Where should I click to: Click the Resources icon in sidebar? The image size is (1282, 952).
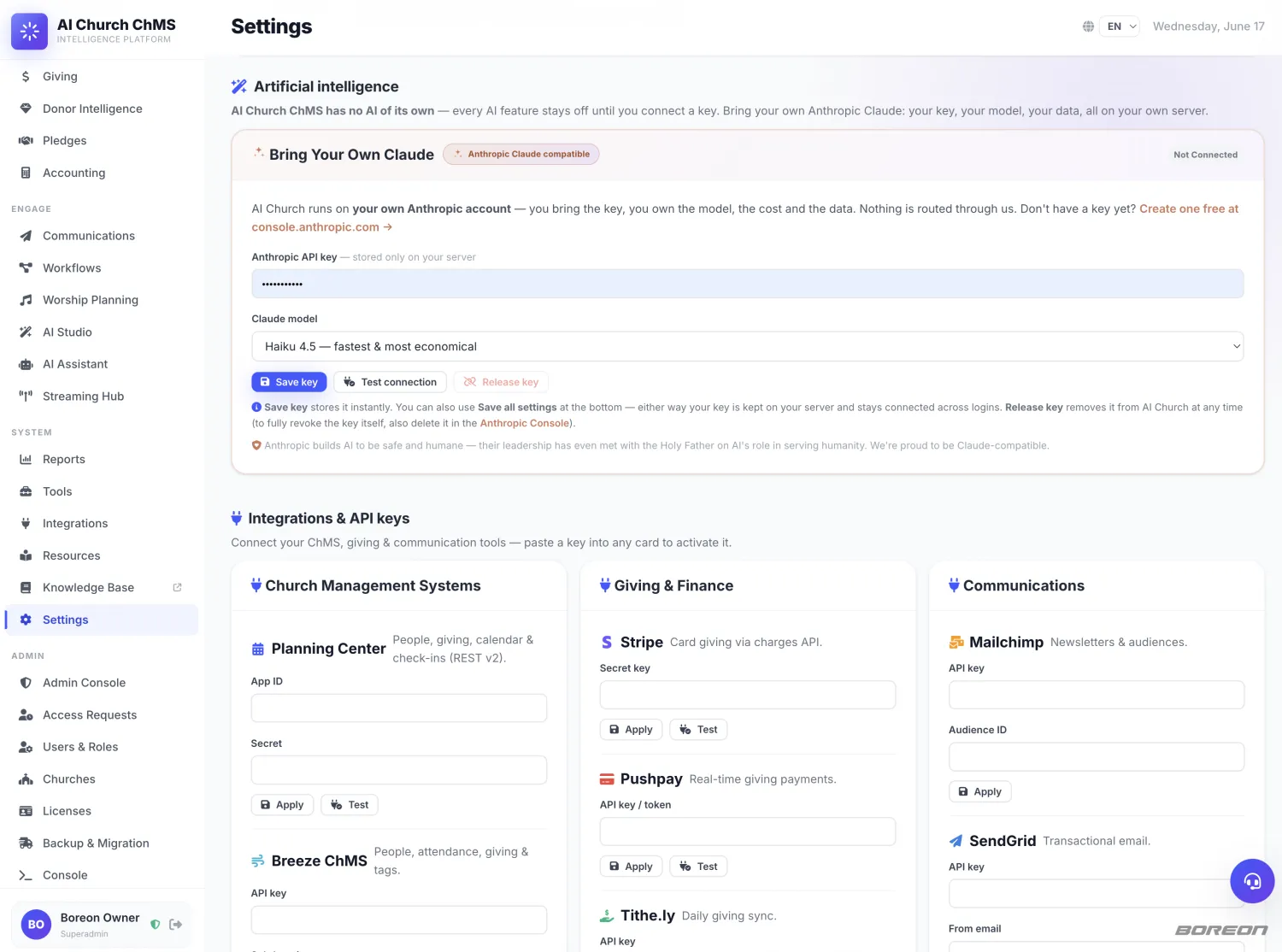[26, 555]
